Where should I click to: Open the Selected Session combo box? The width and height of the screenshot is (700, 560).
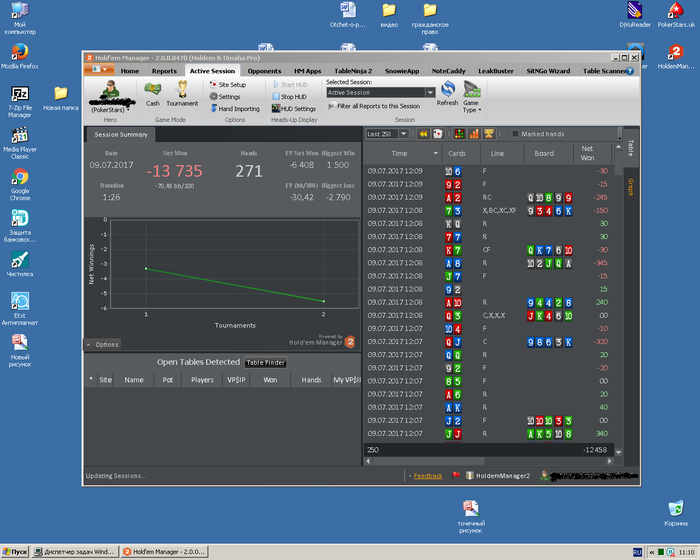381,92
